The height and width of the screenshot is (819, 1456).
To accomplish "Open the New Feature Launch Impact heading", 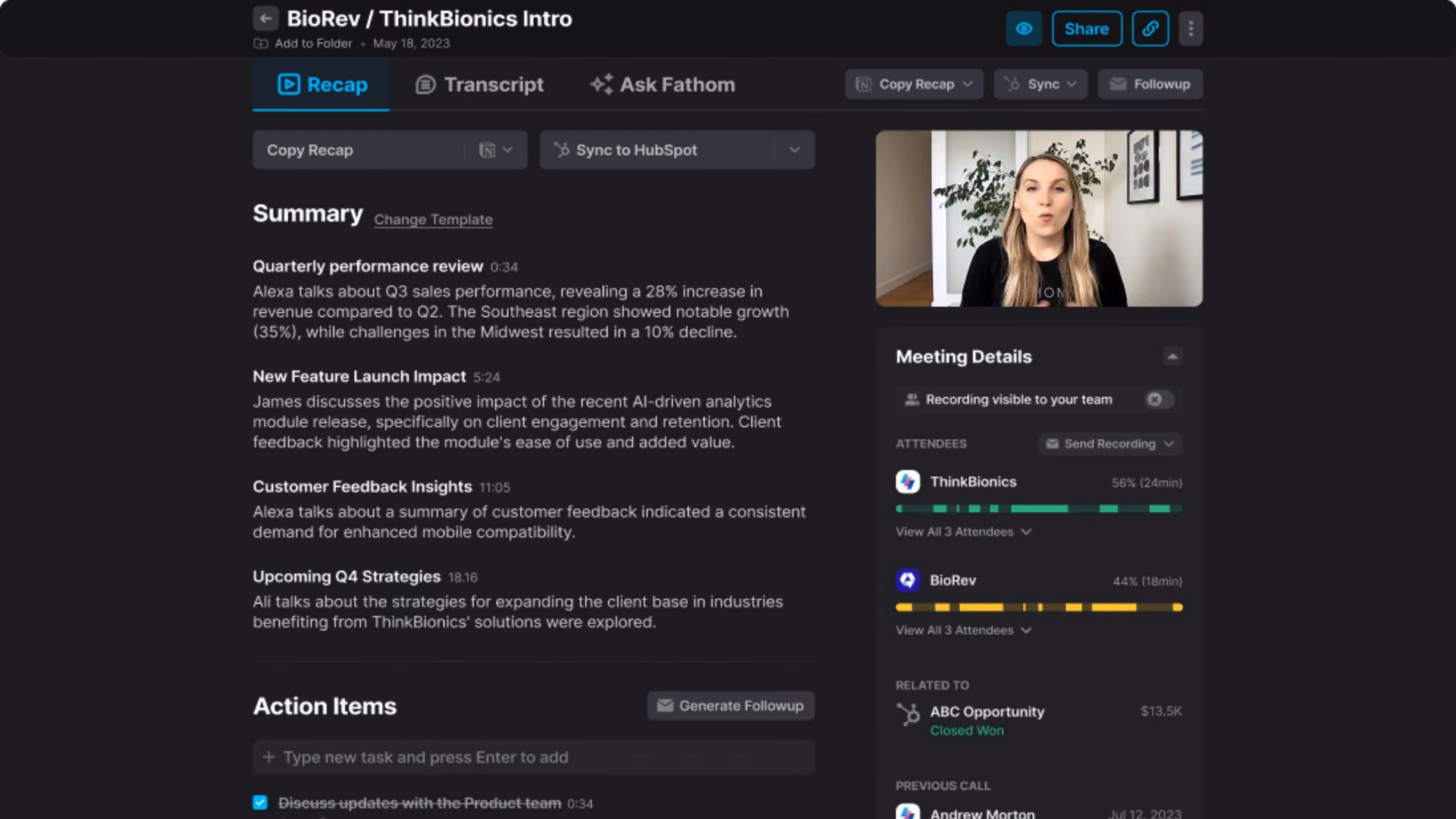I will (x=359, y=376).
